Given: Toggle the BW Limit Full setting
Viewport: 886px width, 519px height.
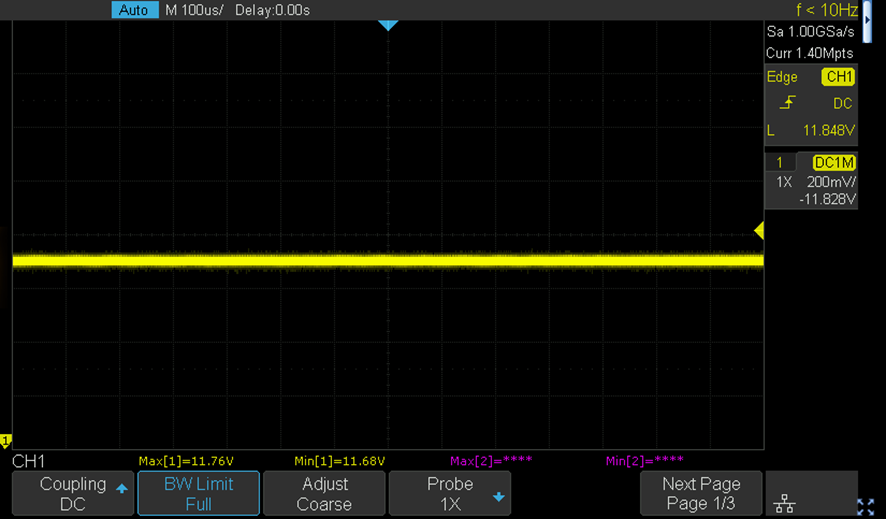Looking at the screenshot, I should coord(198,494).
